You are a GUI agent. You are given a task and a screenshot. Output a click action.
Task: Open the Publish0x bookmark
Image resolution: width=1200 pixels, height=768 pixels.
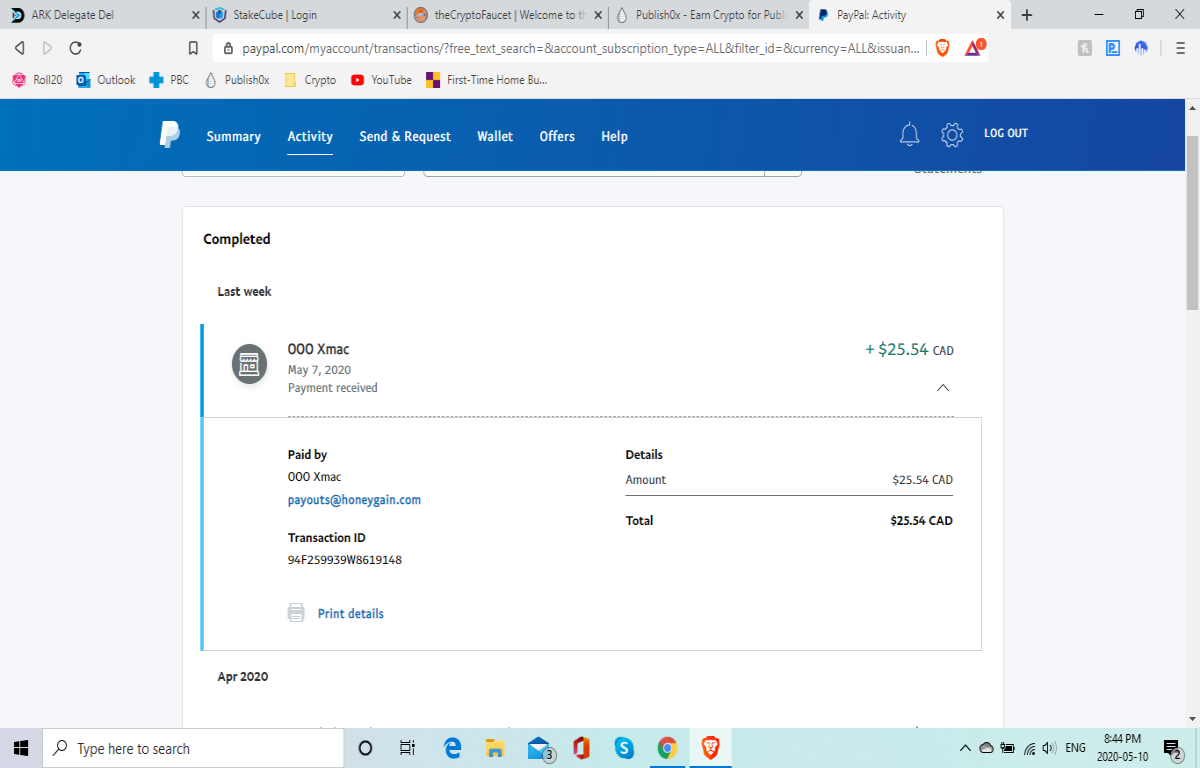[x=237, y=80]
